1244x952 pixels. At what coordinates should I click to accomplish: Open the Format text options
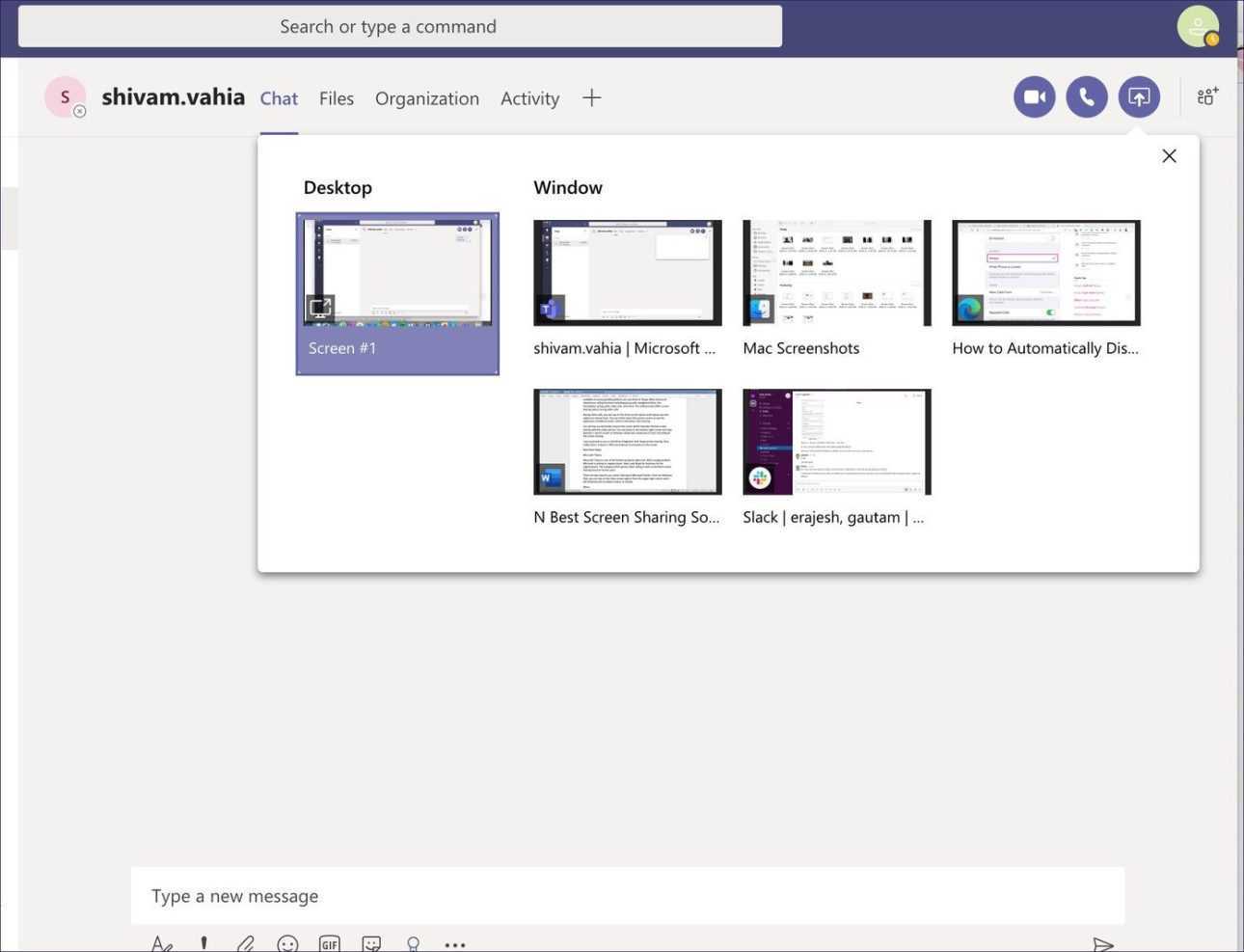click(162, 943)
